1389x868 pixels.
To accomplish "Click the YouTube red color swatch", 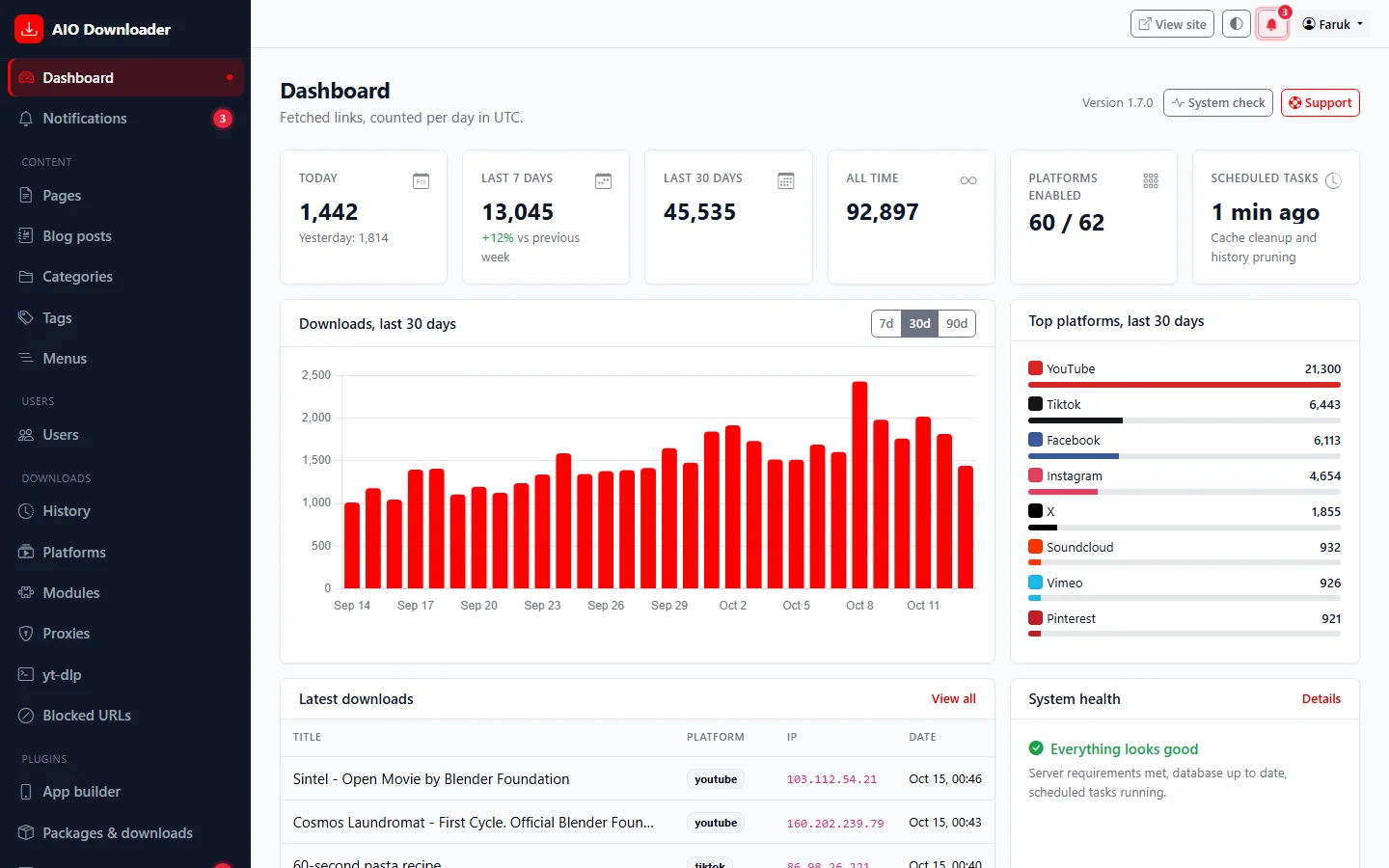I will click(x=1035, y=368).
